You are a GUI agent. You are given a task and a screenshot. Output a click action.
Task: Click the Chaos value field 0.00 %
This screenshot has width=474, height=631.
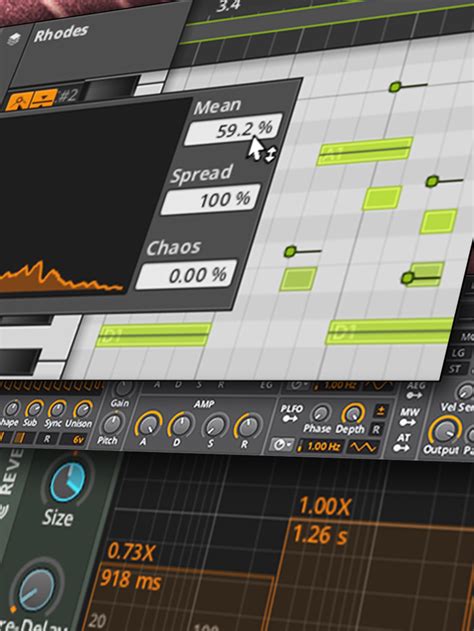click(x=186, y=275)
